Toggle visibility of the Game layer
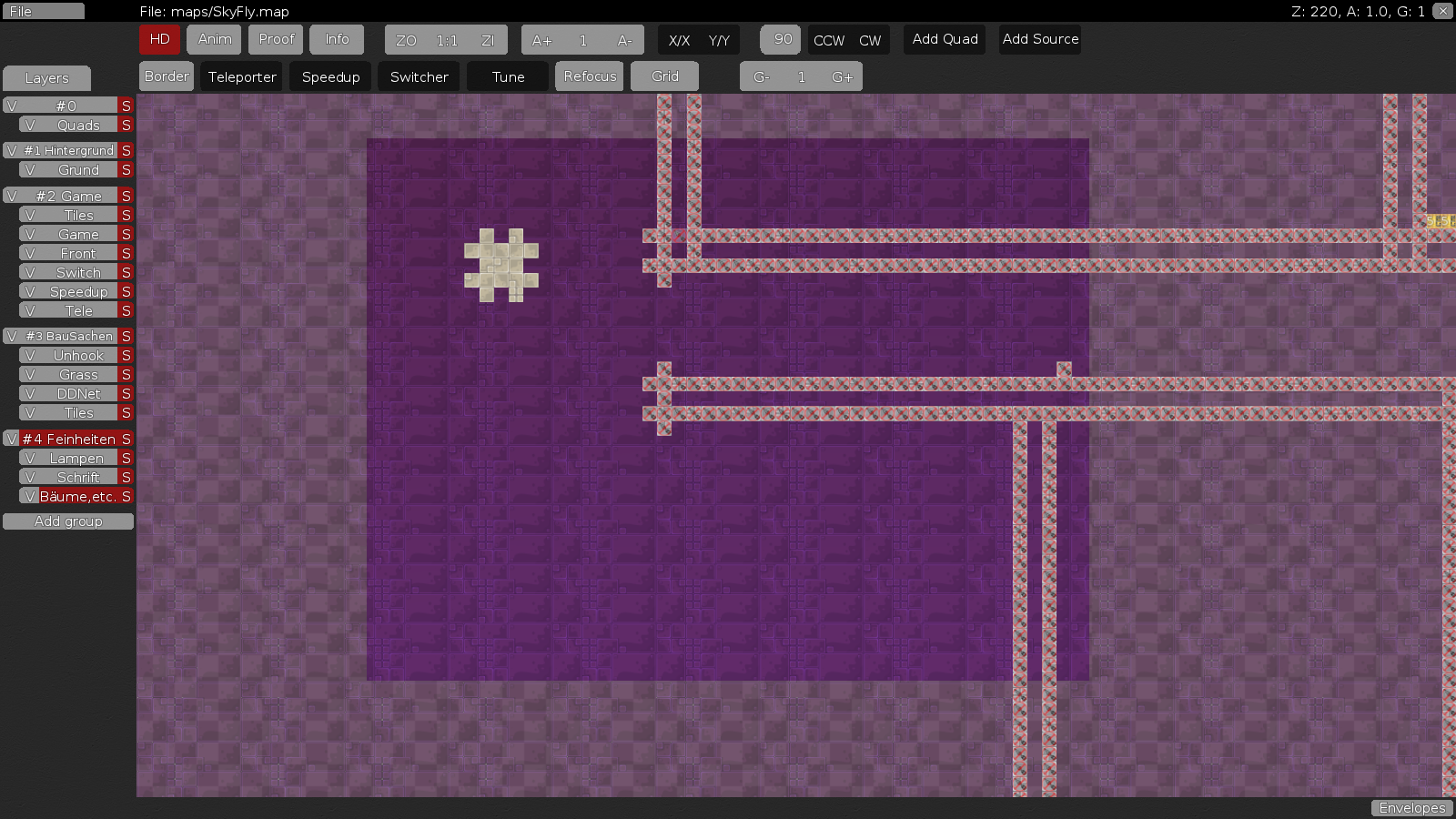The image size is (1456, 819). pos(34,234)
